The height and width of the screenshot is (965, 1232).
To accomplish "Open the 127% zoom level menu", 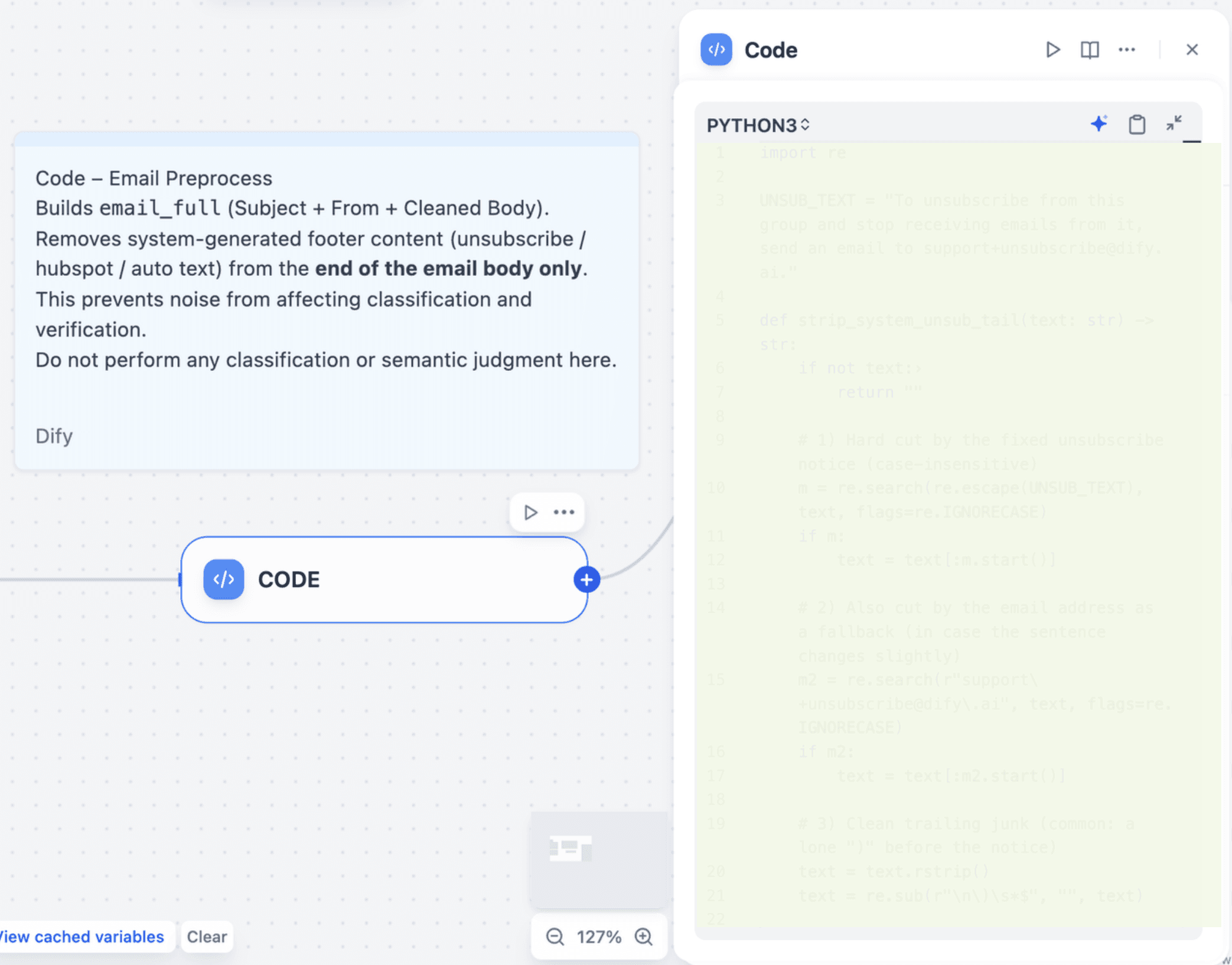I will point(598,937).
